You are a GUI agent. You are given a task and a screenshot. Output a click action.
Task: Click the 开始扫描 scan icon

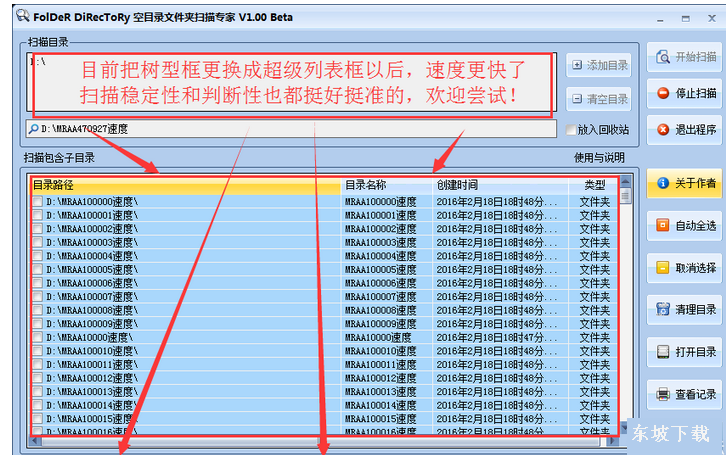pyautogui.click(x=663, y=57)
